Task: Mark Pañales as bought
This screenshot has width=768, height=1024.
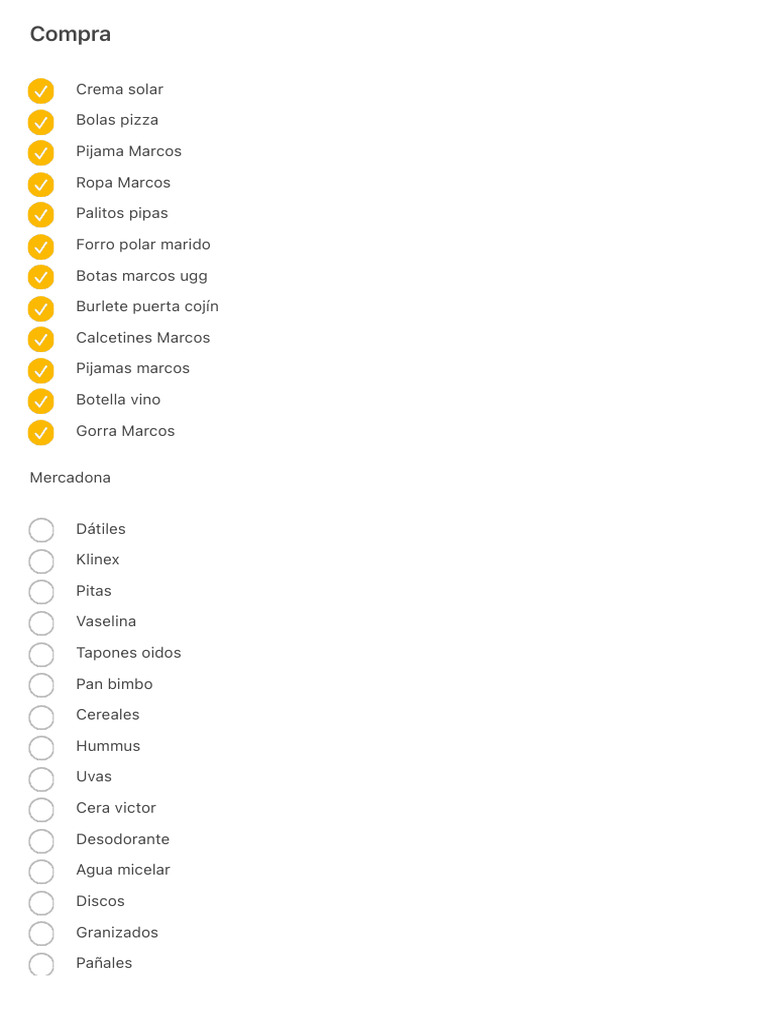Action: point(41,964)
